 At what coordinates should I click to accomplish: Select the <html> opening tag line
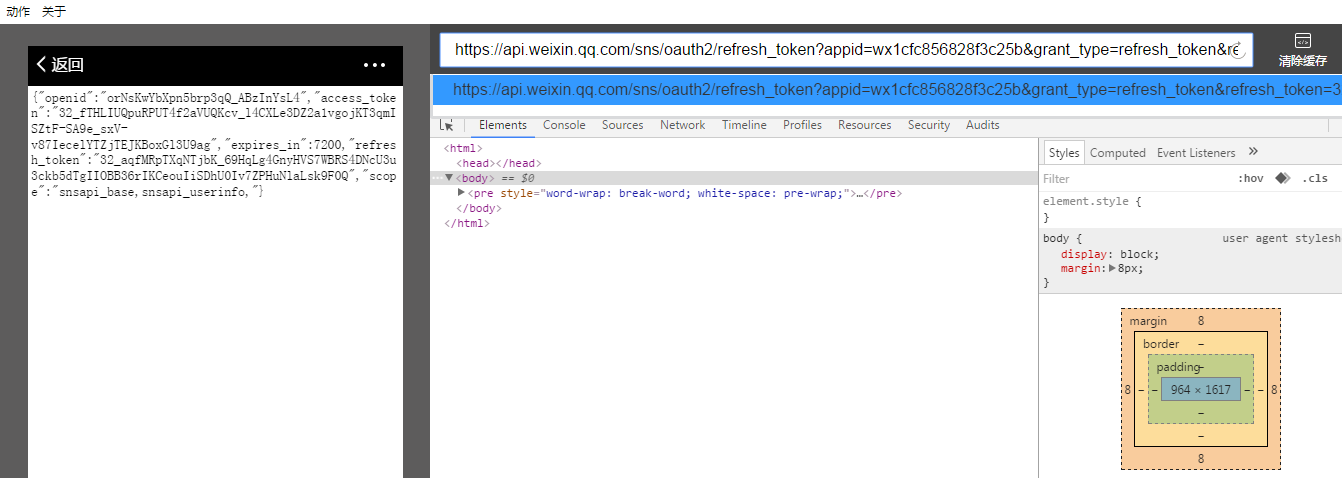(x=463, y=148)
